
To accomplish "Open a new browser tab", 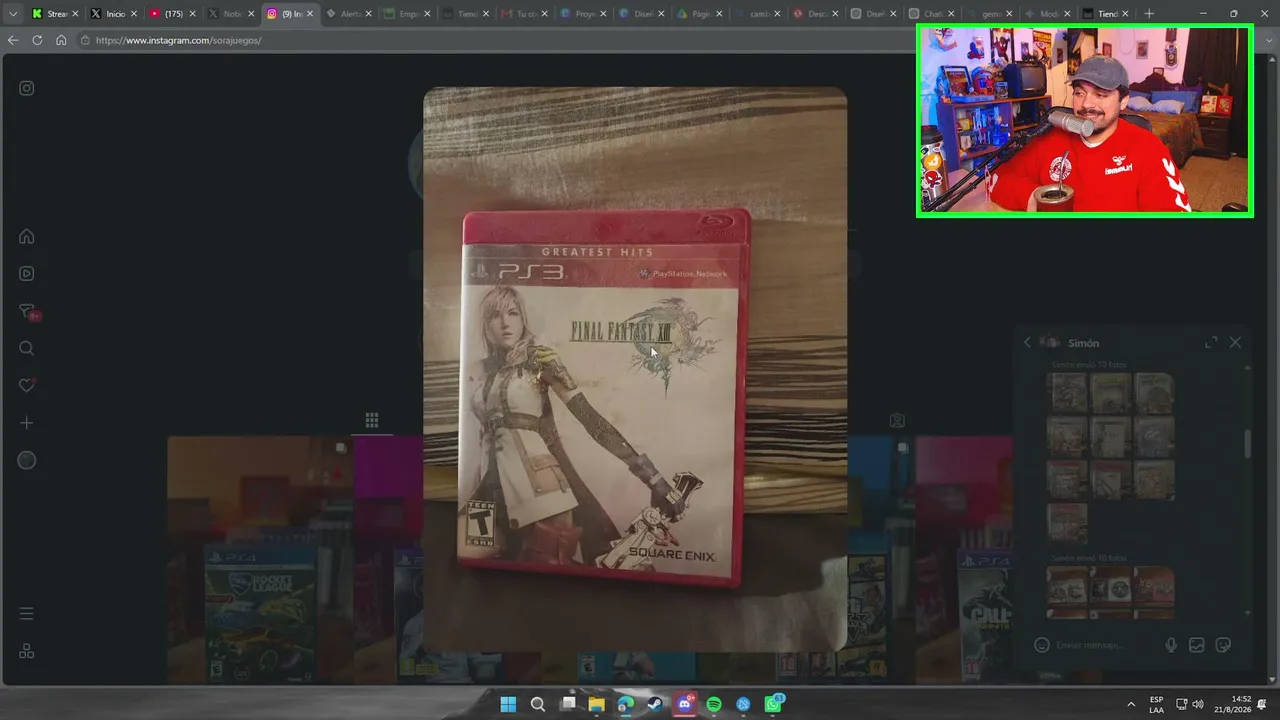I will [1149, 14].
